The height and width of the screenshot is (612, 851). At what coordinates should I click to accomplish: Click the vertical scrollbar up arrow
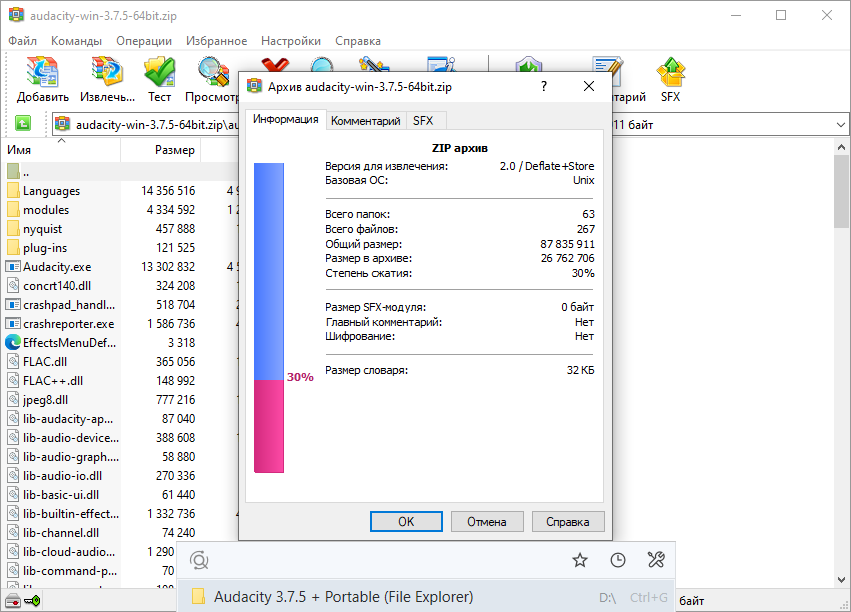(841, 147)
